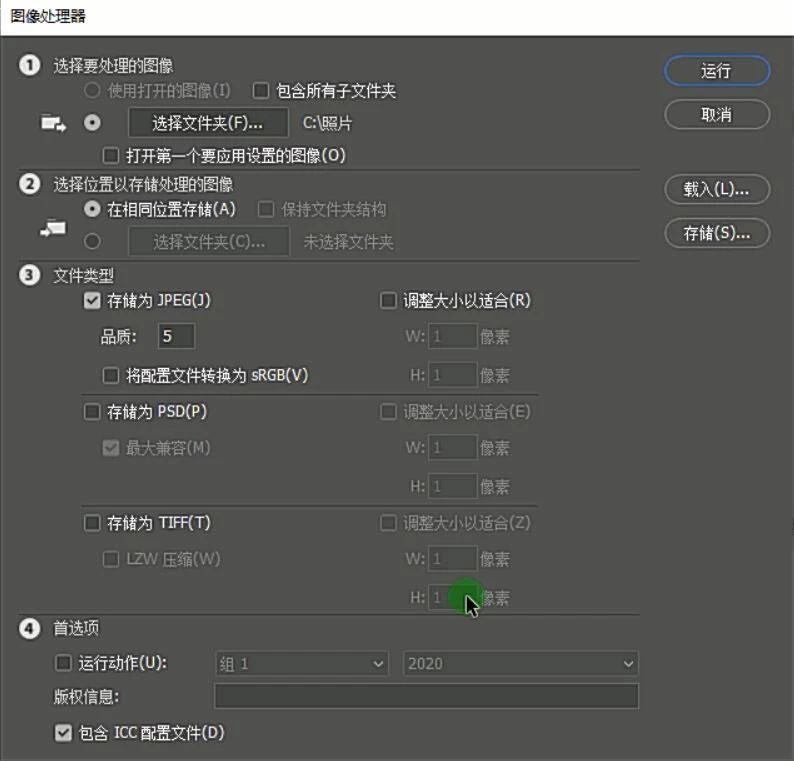Screen dimensions: 794x761
Task: Click the 取消 button
Action: click(717, 114)
